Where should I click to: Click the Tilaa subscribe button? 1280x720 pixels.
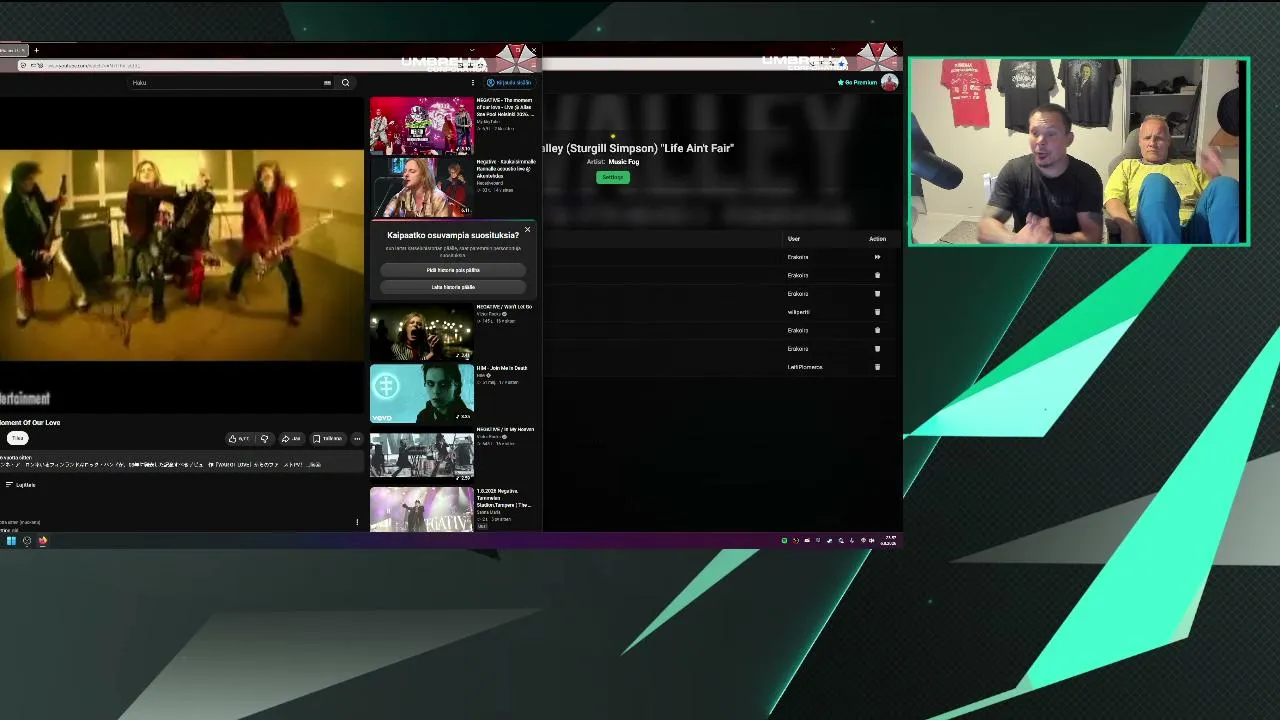click(17, 438)
